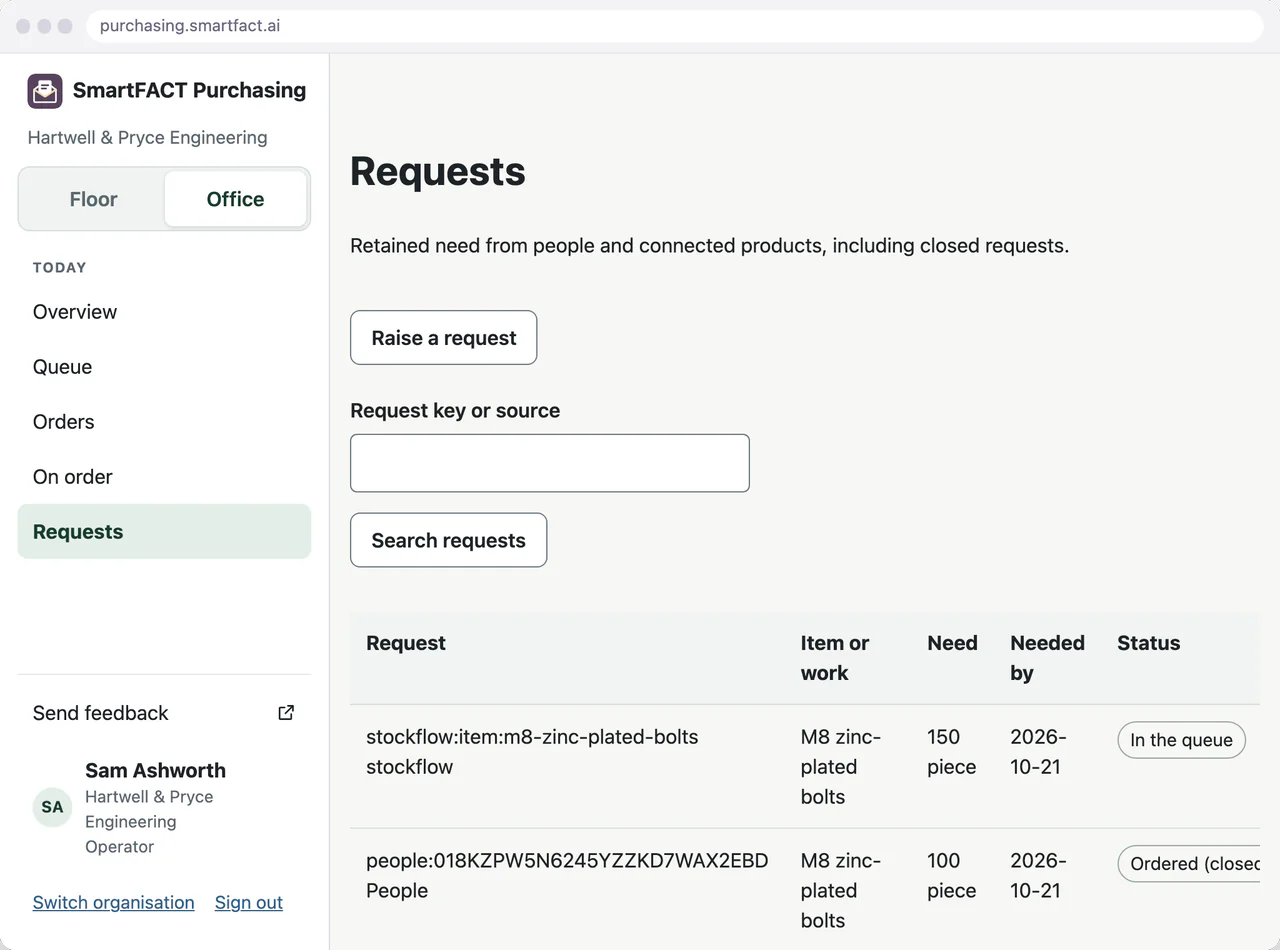
Task: Open the Orders section
Action: (164, 422)
